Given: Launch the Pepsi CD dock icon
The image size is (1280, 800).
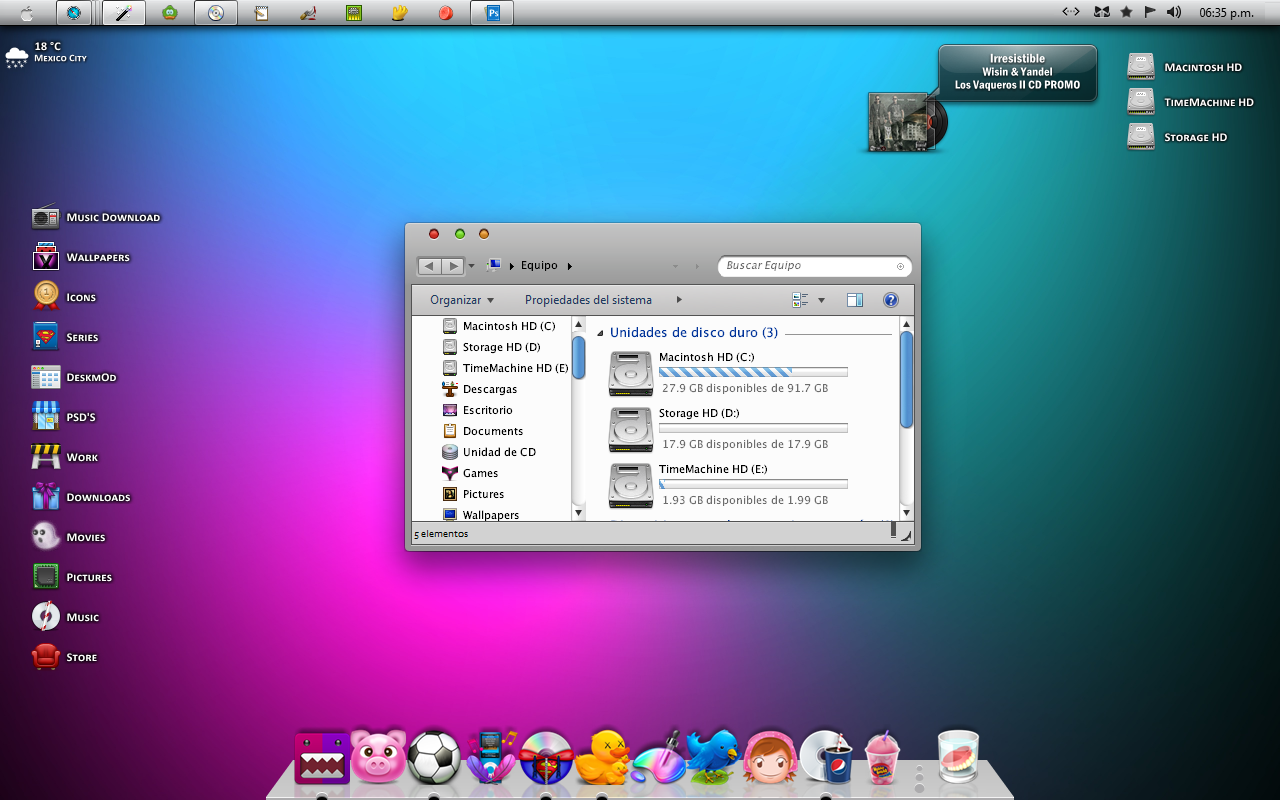Looking at the screenshot, I should point(826,757).
